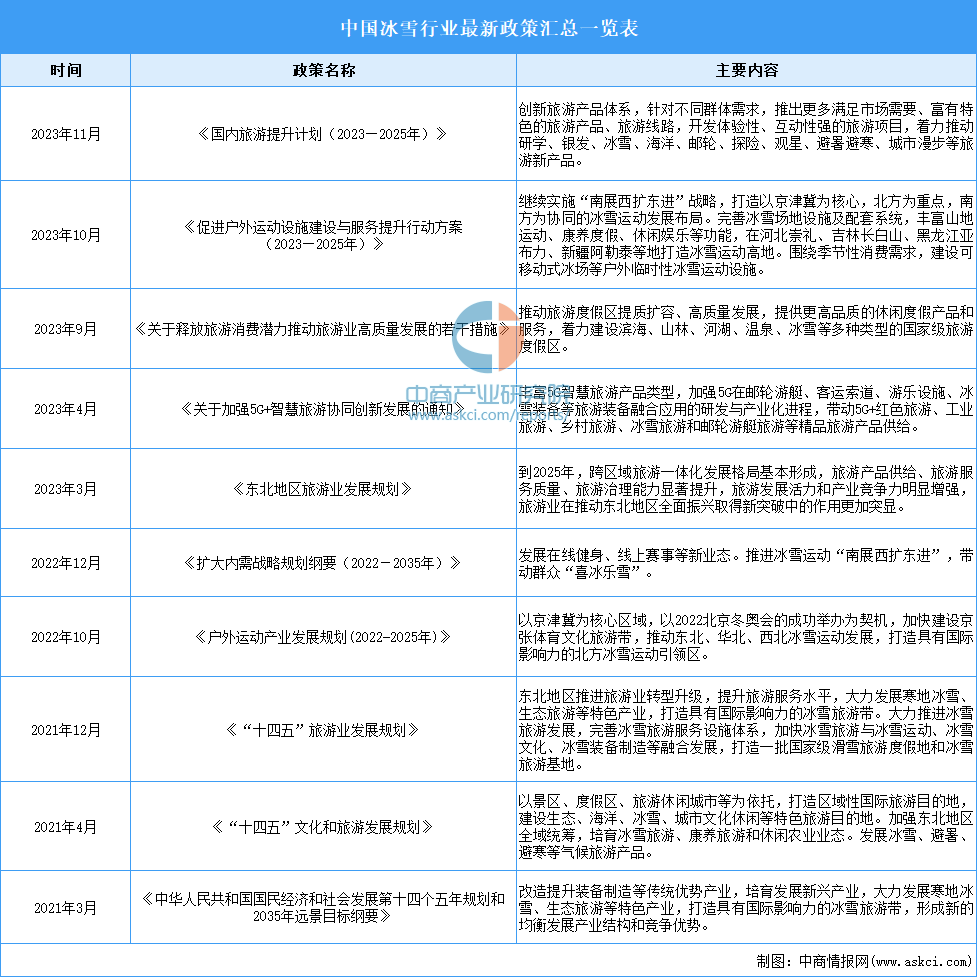Select policy 《东北地区旅游业发展规划》
This screenshot has width=977, height=977.
pyautogui.click(x=323, y=489)
